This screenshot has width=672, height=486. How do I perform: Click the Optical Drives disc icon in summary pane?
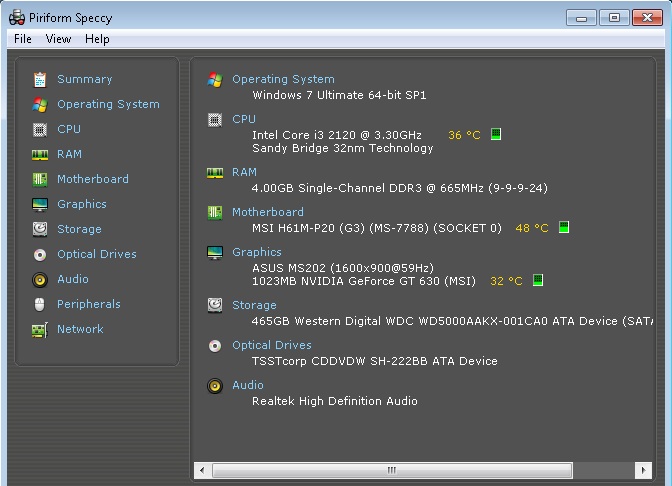coord(215,345)
